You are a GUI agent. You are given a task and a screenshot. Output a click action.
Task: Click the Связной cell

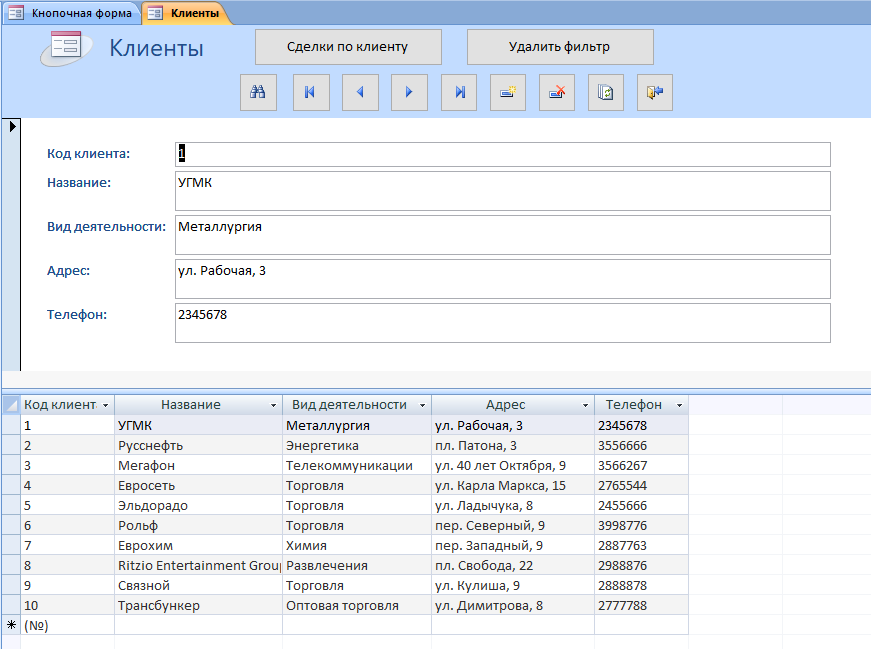pyautogui.click(x=198, y=586)
